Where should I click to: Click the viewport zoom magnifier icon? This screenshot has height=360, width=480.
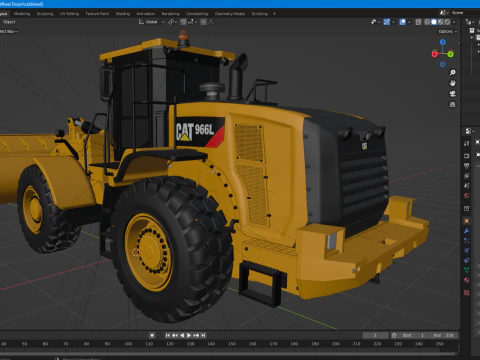pos(452,73)
